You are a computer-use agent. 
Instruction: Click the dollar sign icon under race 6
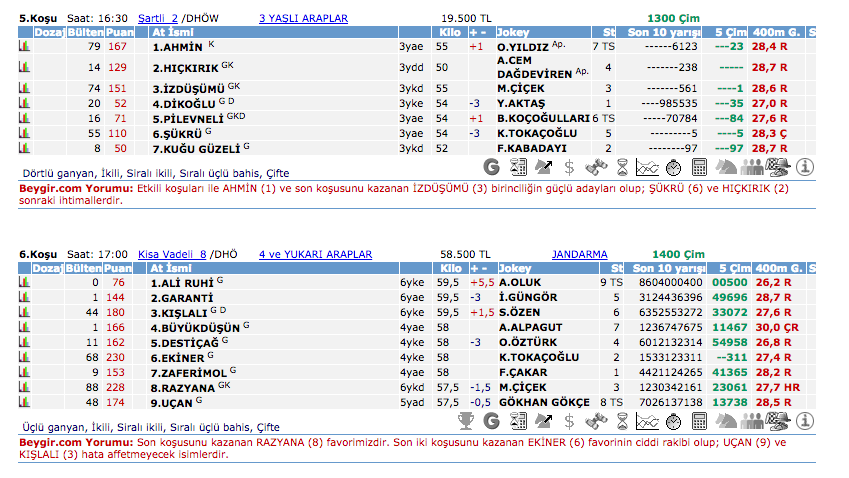[x=570, y=418]
